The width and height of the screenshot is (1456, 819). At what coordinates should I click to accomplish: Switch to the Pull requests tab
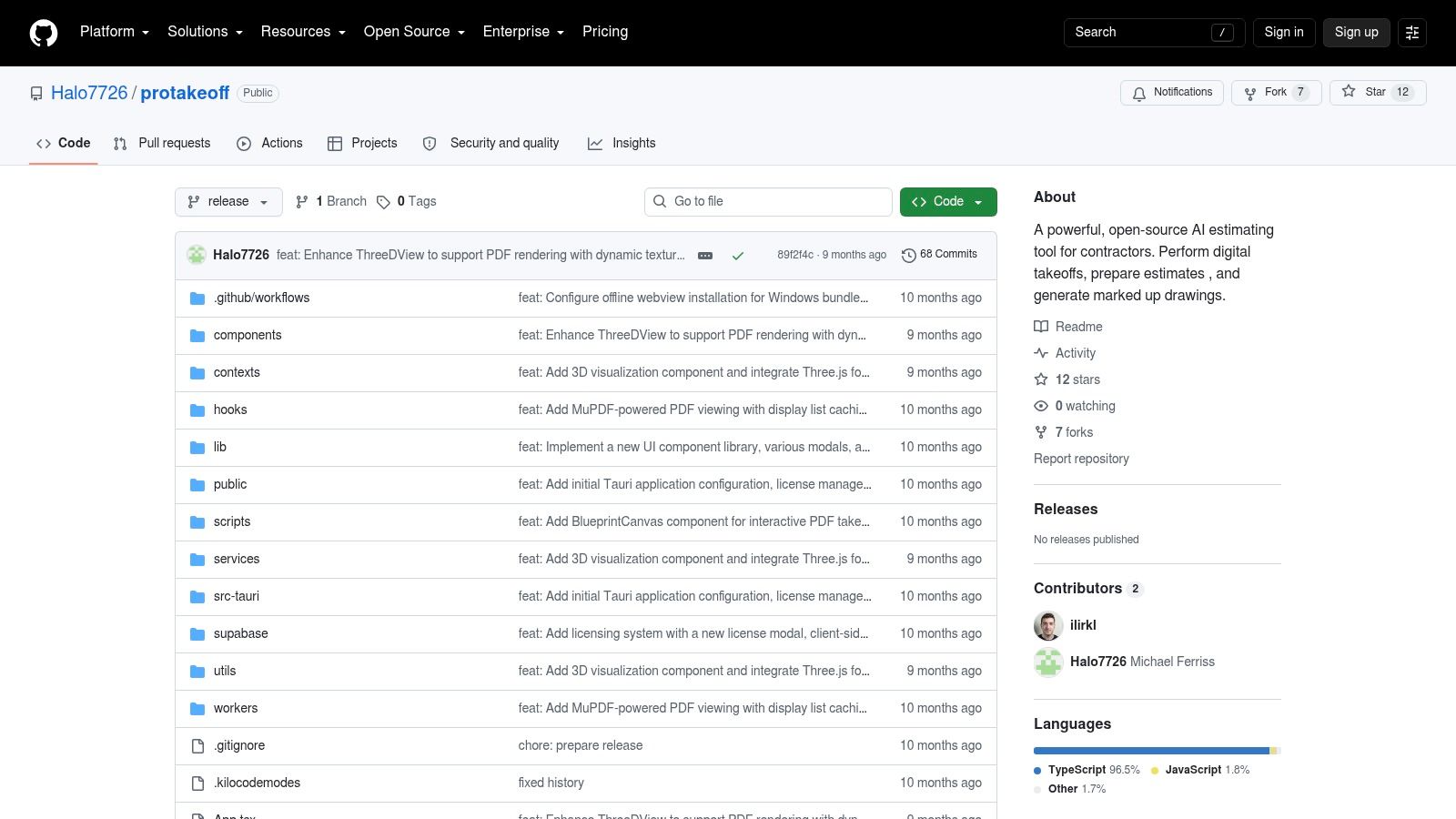click(162, 144)
